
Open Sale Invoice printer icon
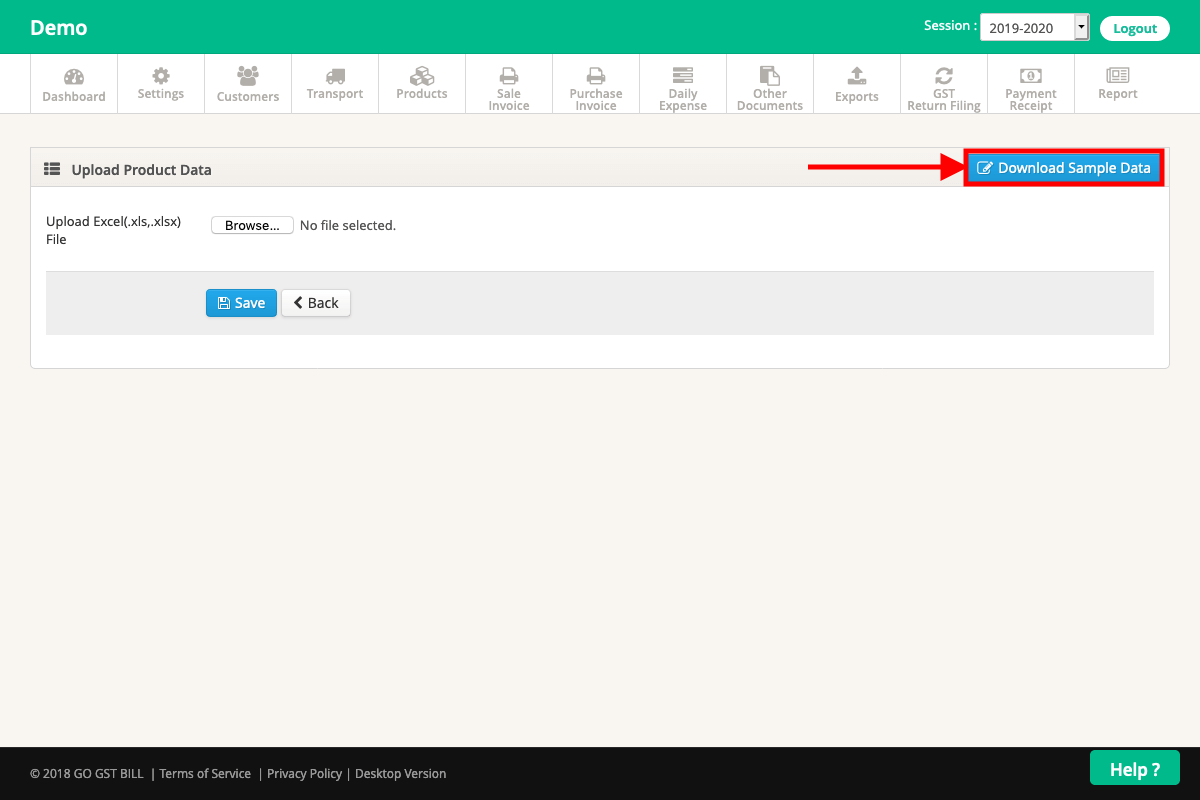[x=509, y=75]
